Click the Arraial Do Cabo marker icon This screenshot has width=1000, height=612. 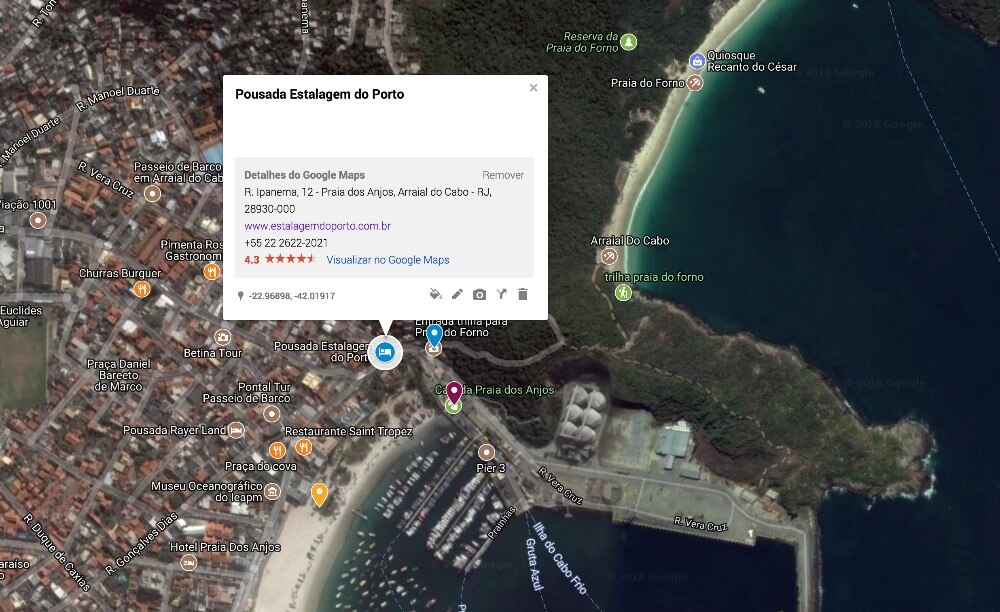coord(609,256)
